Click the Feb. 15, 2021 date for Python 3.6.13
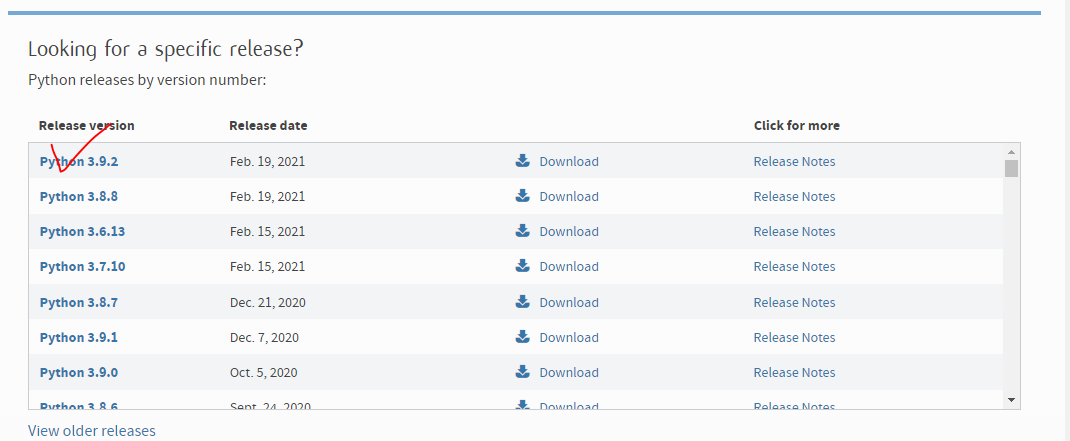Screen dimensions: 1070x441 click(x=268, y=231)
